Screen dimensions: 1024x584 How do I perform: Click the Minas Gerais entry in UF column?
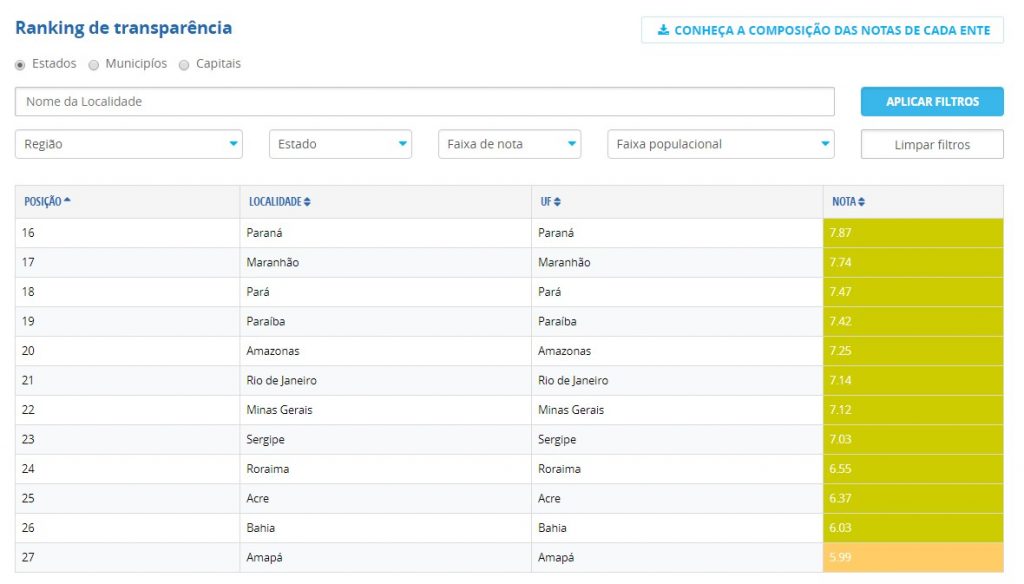pyautogui.click(x=570, y=410)
